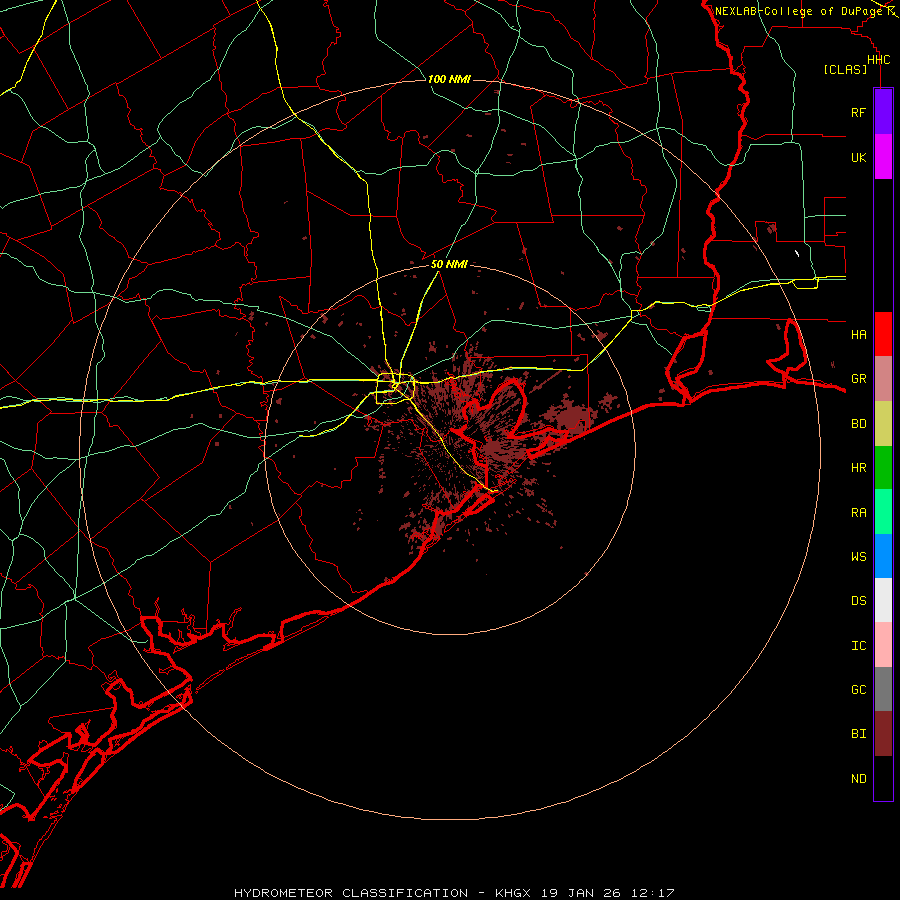Click the RF purple legend swatch

click(883, 112)
